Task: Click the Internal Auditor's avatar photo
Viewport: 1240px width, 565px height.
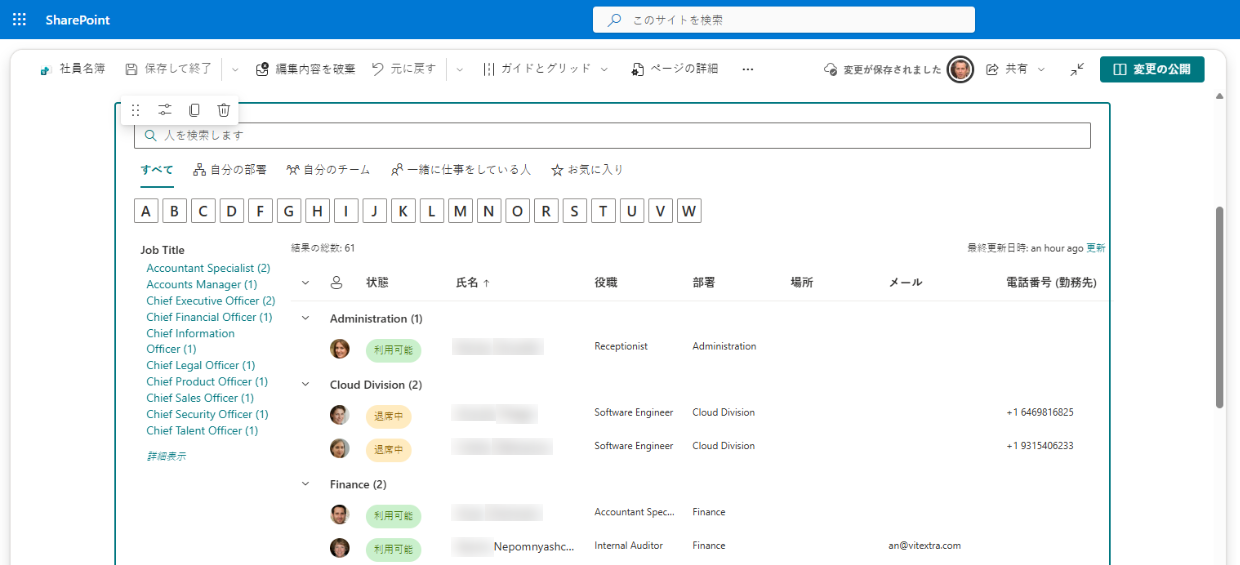Action: click(x=340, y=548)
